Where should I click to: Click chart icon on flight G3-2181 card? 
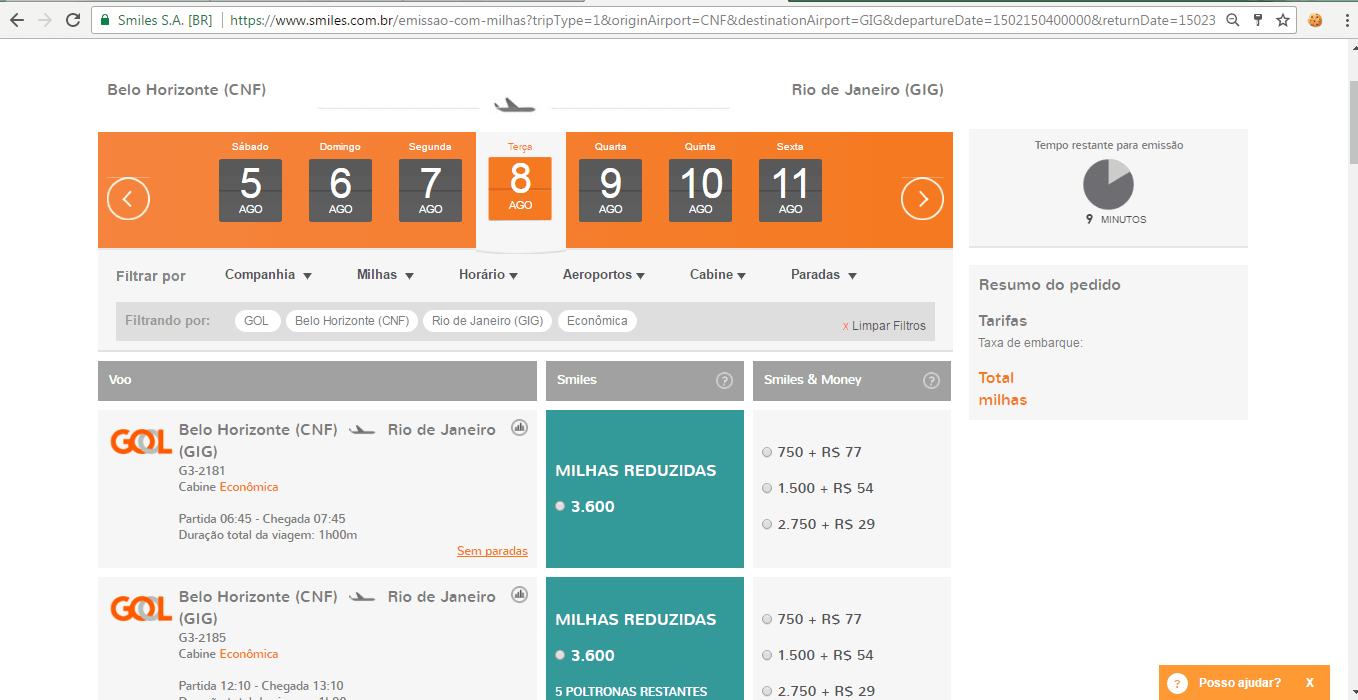pos(519,428)
